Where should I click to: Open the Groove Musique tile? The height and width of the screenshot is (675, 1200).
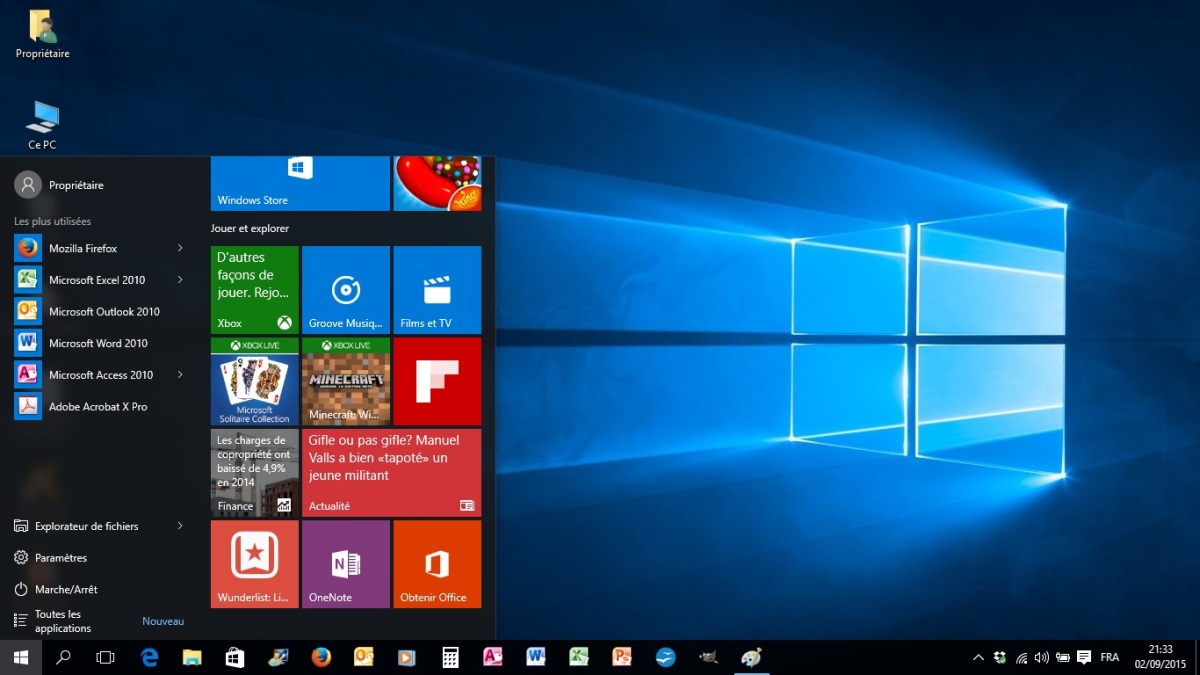click(x=346, y=290)
